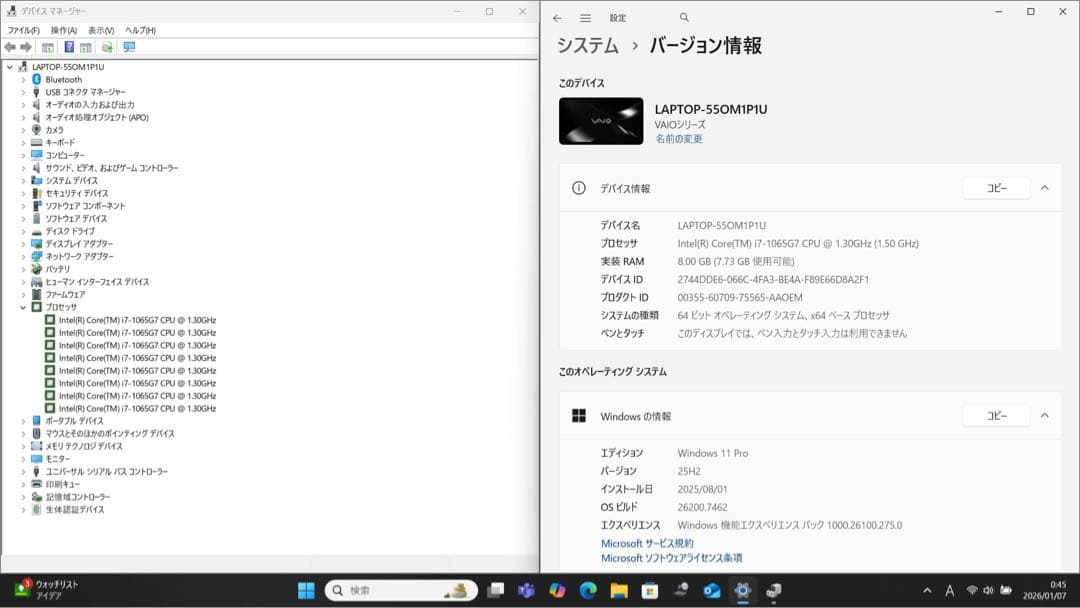Click the Back arrow in Settings window

(557, 17)
